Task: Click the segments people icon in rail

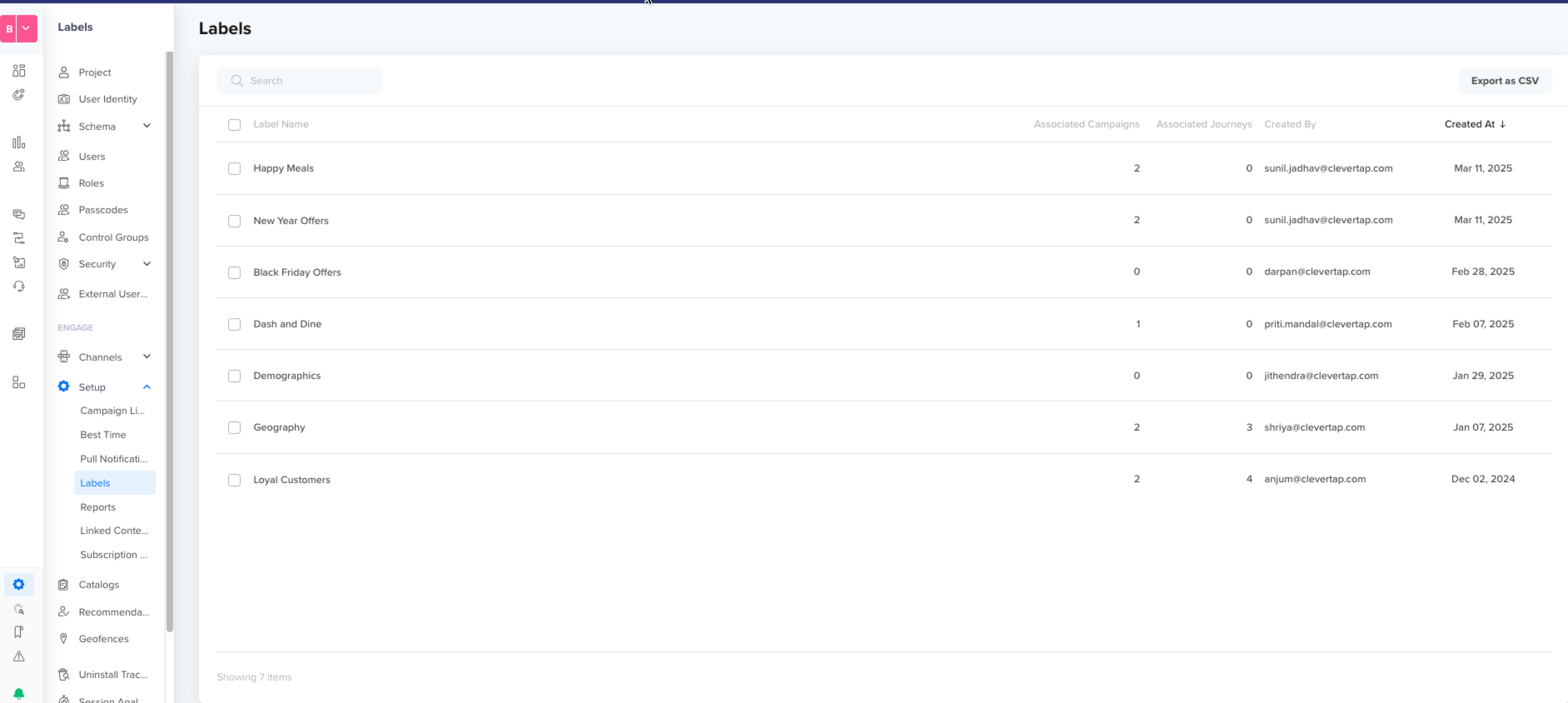Action: (x=19, y=166)
